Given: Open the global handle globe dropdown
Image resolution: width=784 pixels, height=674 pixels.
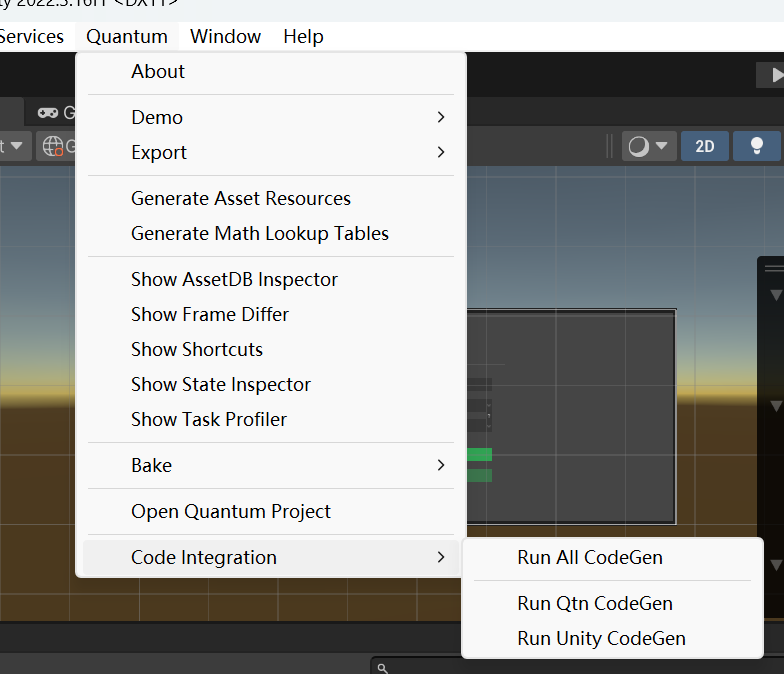Looking at the screenshot, I should pyautogui.click(x=56, y=146).
